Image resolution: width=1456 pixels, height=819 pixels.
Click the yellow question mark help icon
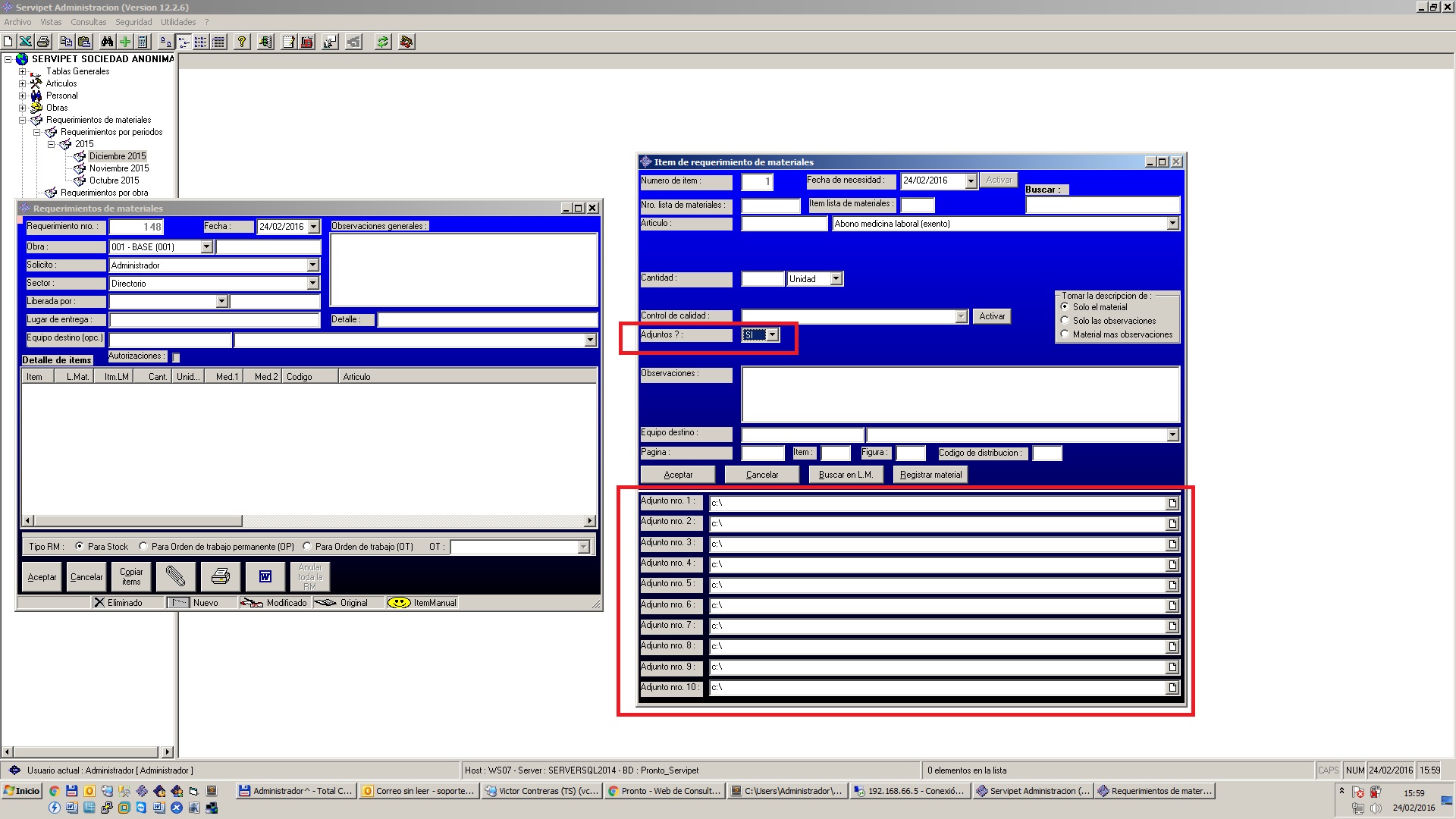point(242,42)
